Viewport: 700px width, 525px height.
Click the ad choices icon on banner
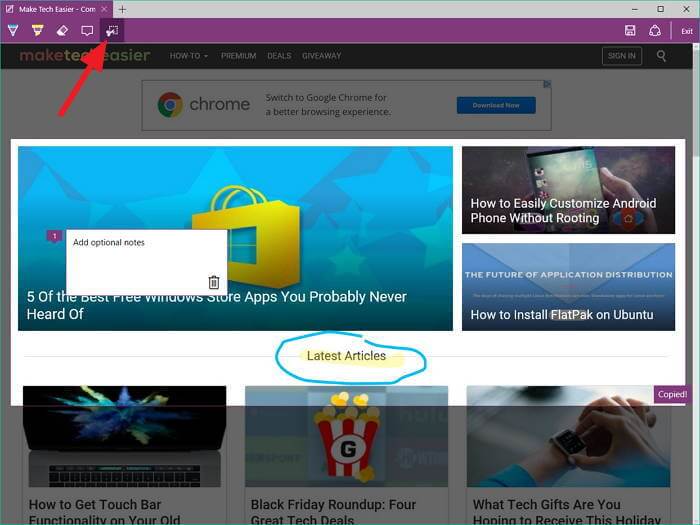pos(547,84)
